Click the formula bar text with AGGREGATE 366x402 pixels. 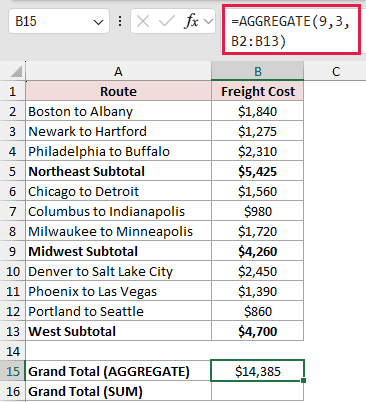point(291,31)
